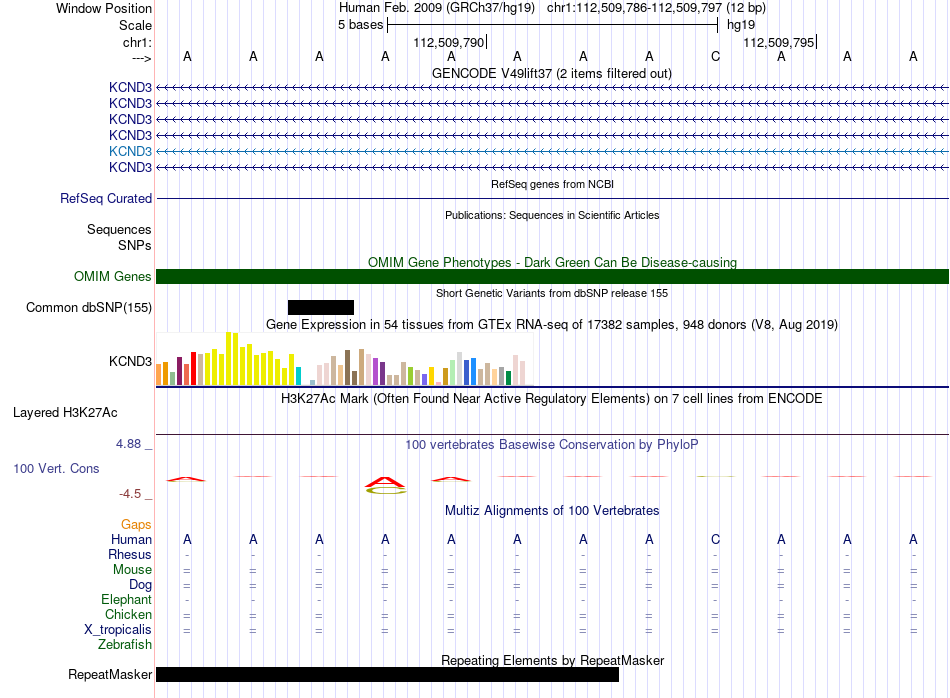Click the first KCND3 GENCODE transcript arrows

point(552,88)
